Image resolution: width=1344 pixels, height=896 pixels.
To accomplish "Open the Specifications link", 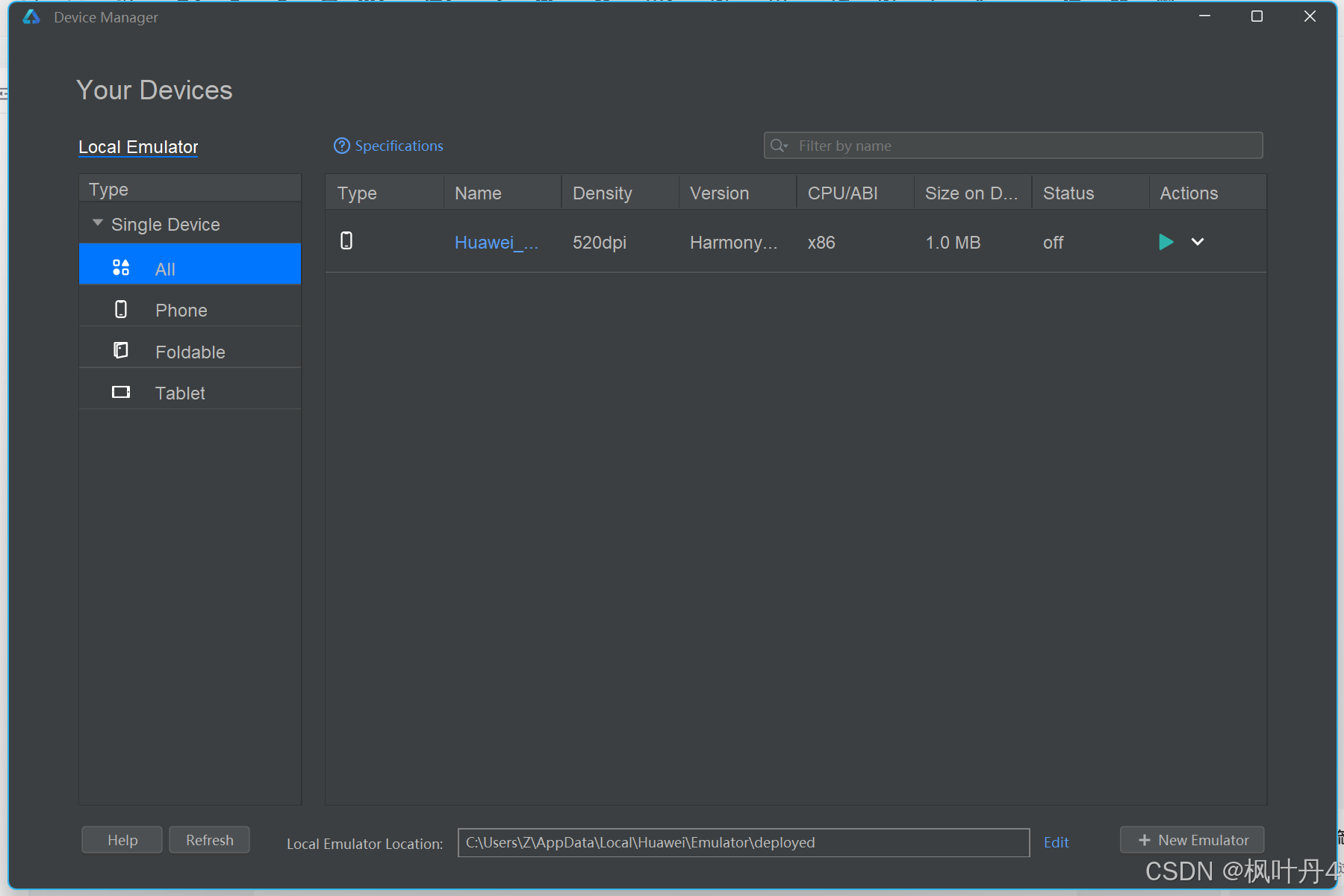I will pos(399,146).
